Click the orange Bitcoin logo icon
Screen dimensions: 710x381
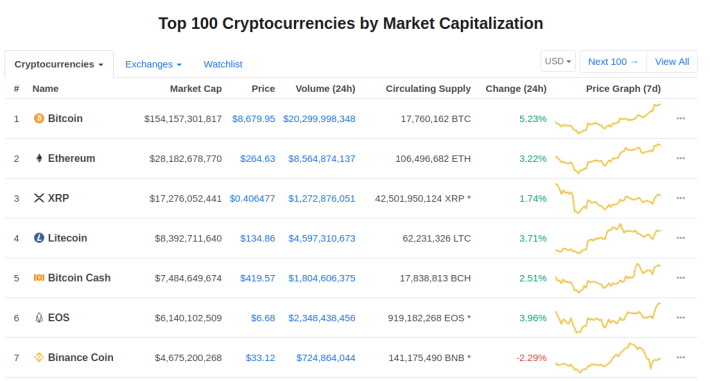click(39, 119)
